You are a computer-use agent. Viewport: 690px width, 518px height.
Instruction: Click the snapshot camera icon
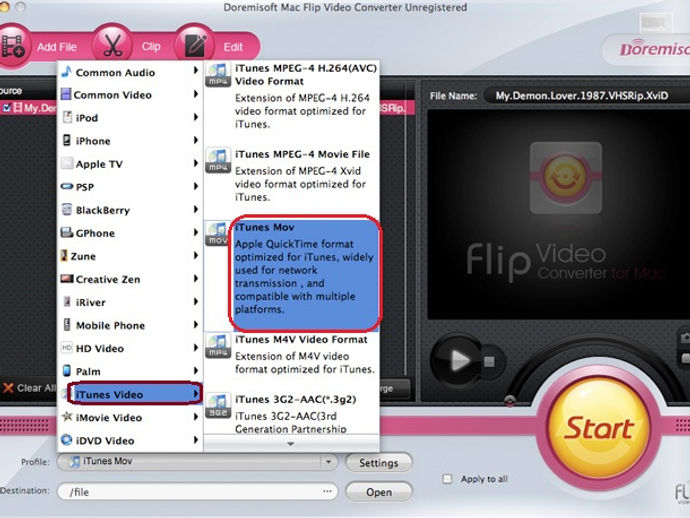[x=685, y=338]
